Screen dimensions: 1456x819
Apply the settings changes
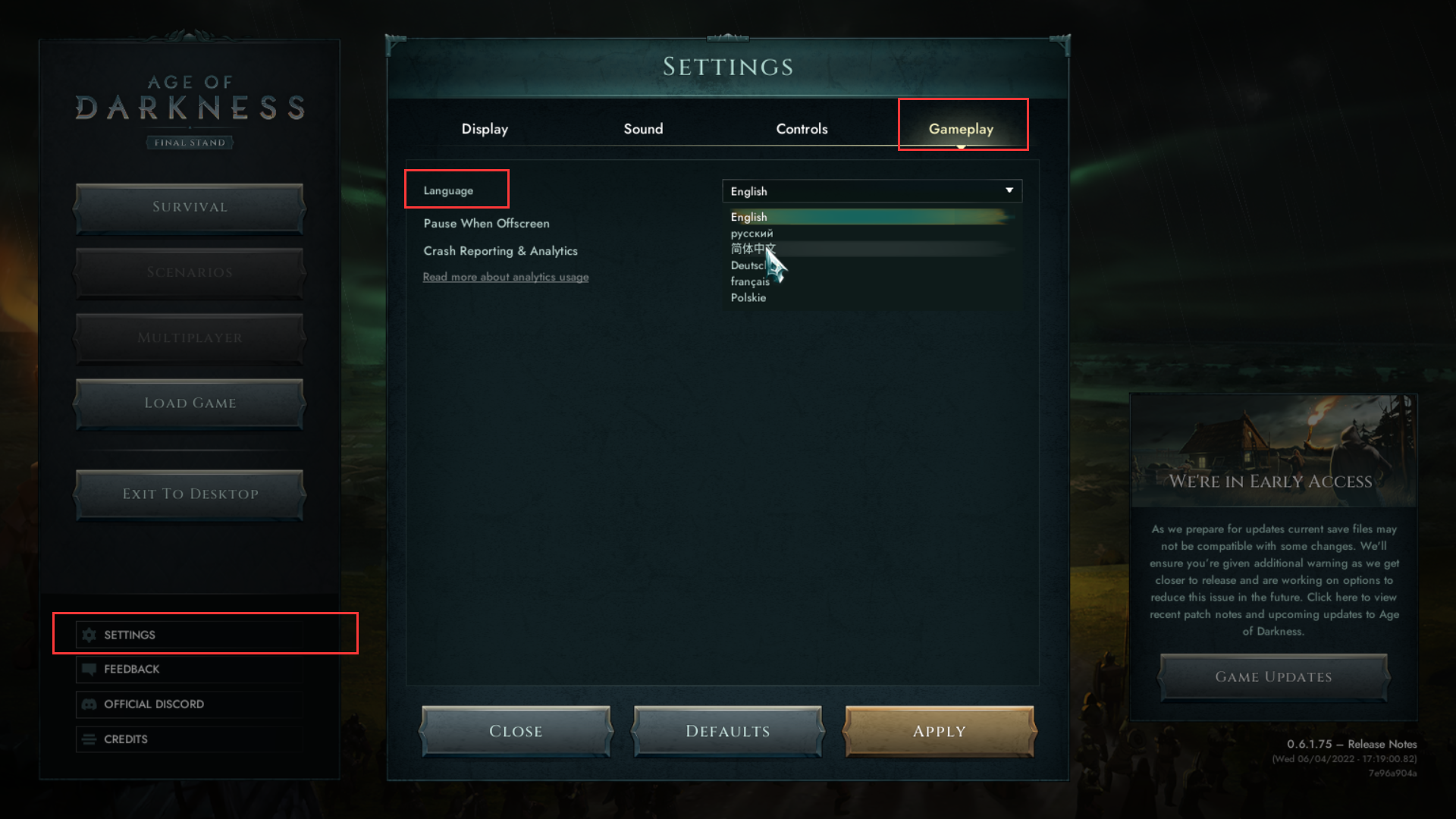coord(940,731)
